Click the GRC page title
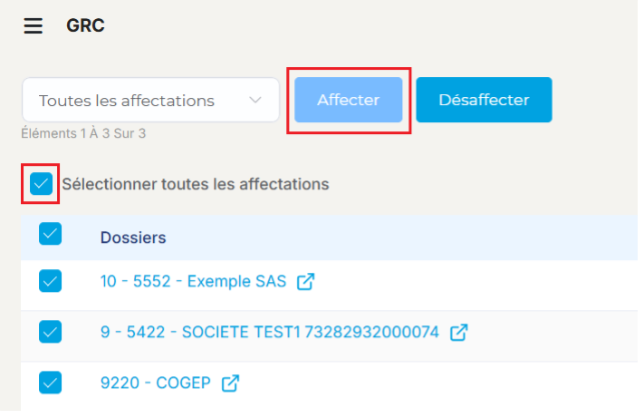 pyautogui.click(x=86, y=26)
